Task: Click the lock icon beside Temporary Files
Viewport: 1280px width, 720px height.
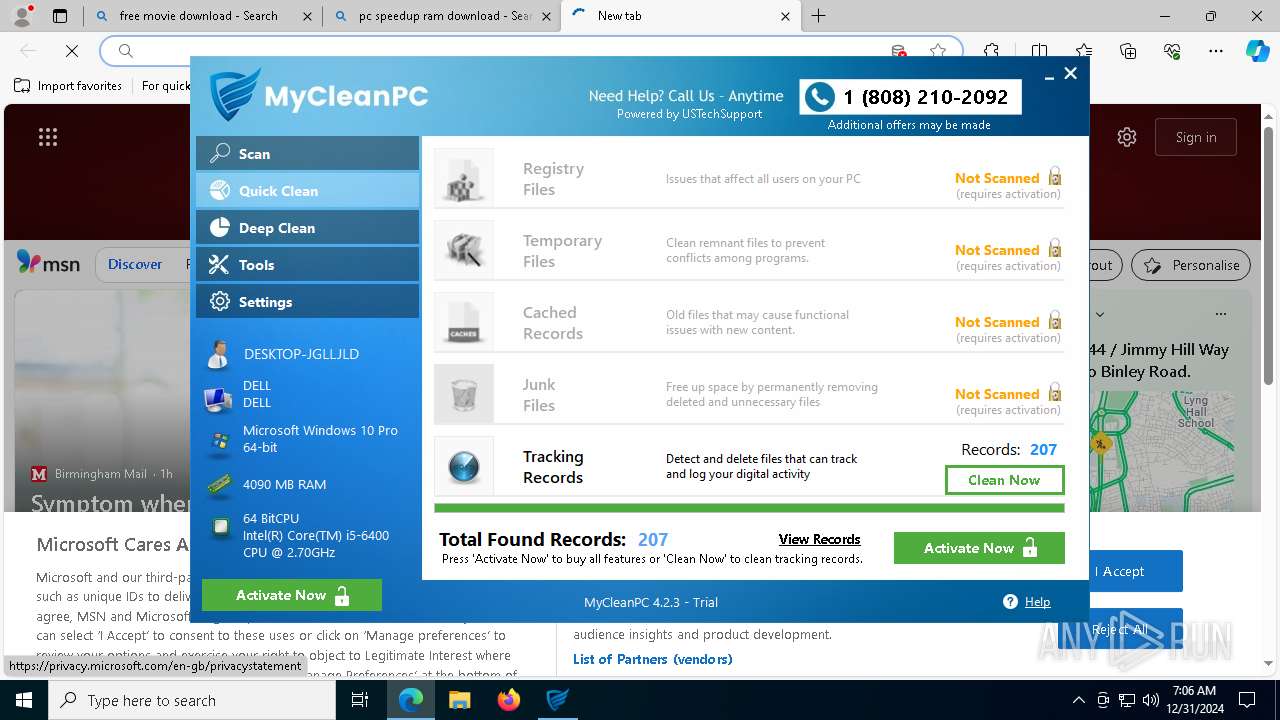Action: click(1054, 249)
